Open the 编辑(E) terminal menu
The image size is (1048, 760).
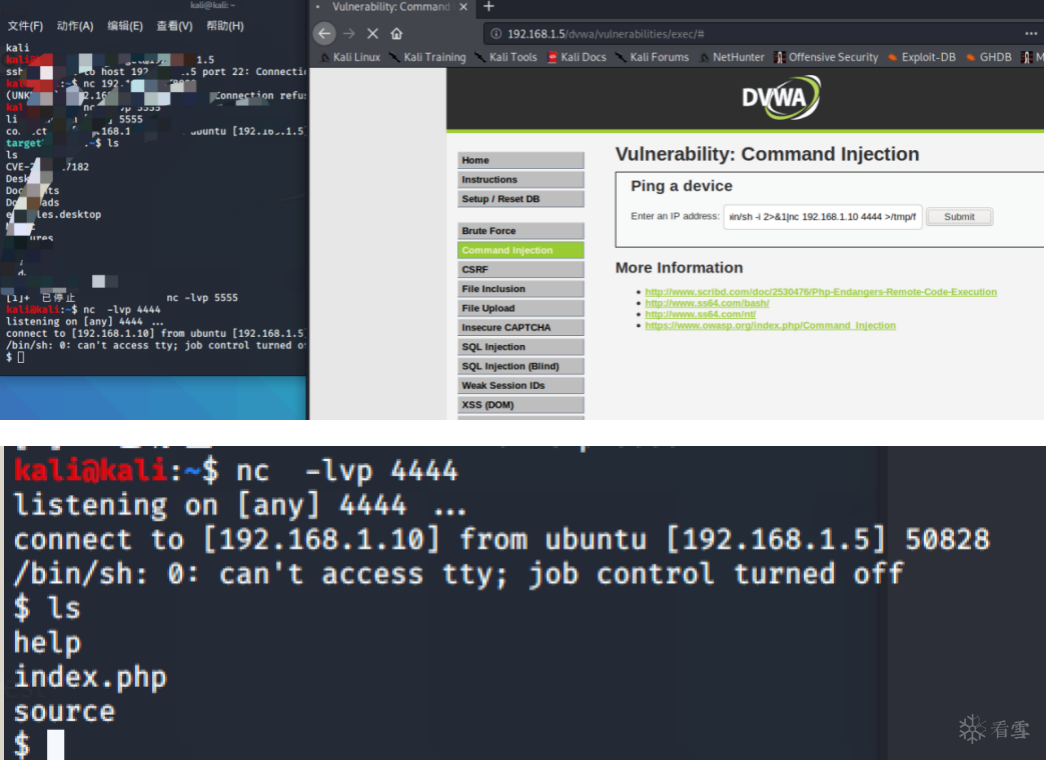(125, 26)
